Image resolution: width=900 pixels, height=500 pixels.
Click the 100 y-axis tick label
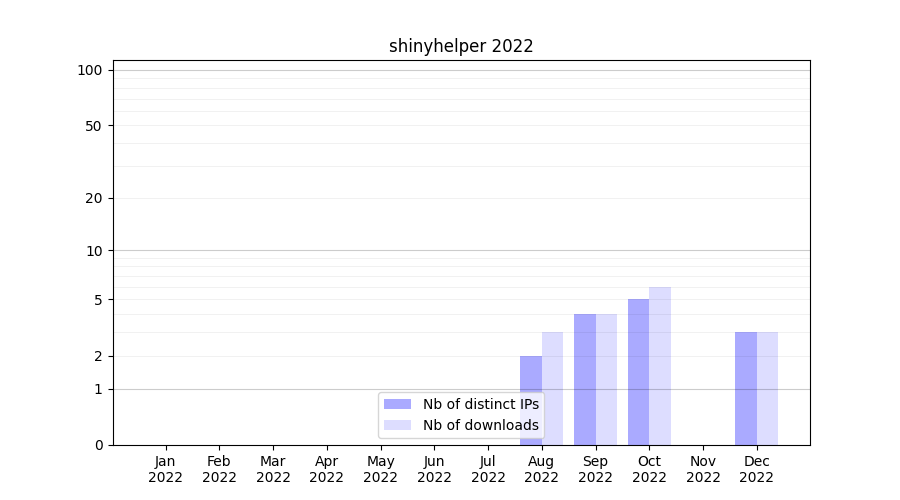(90, 70)
